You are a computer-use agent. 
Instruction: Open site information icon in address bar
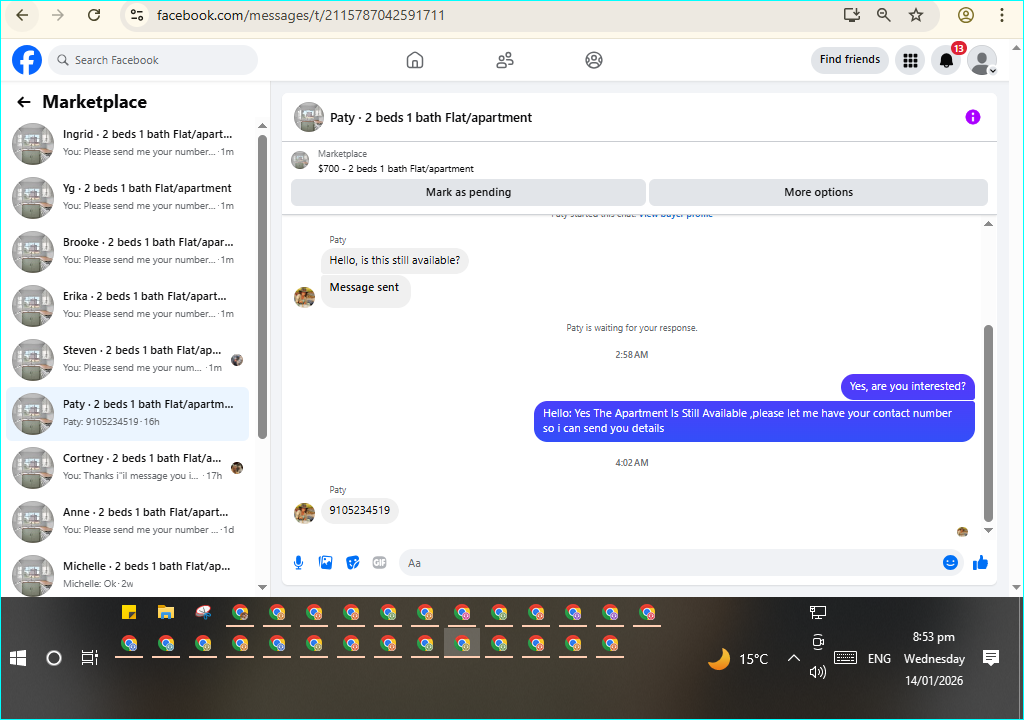click(x=136, y=15)
